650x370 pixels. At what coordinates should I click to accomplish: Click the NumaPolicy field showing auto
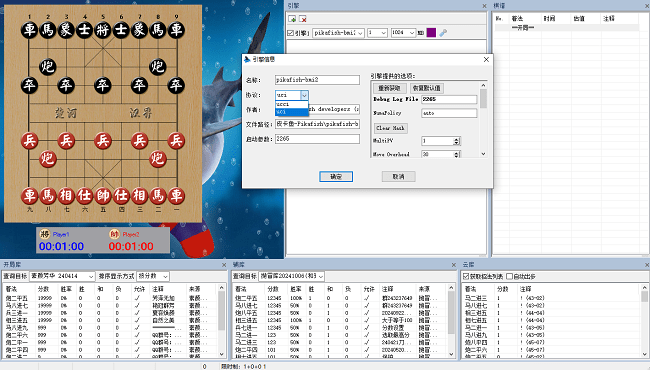coord(449,113)
